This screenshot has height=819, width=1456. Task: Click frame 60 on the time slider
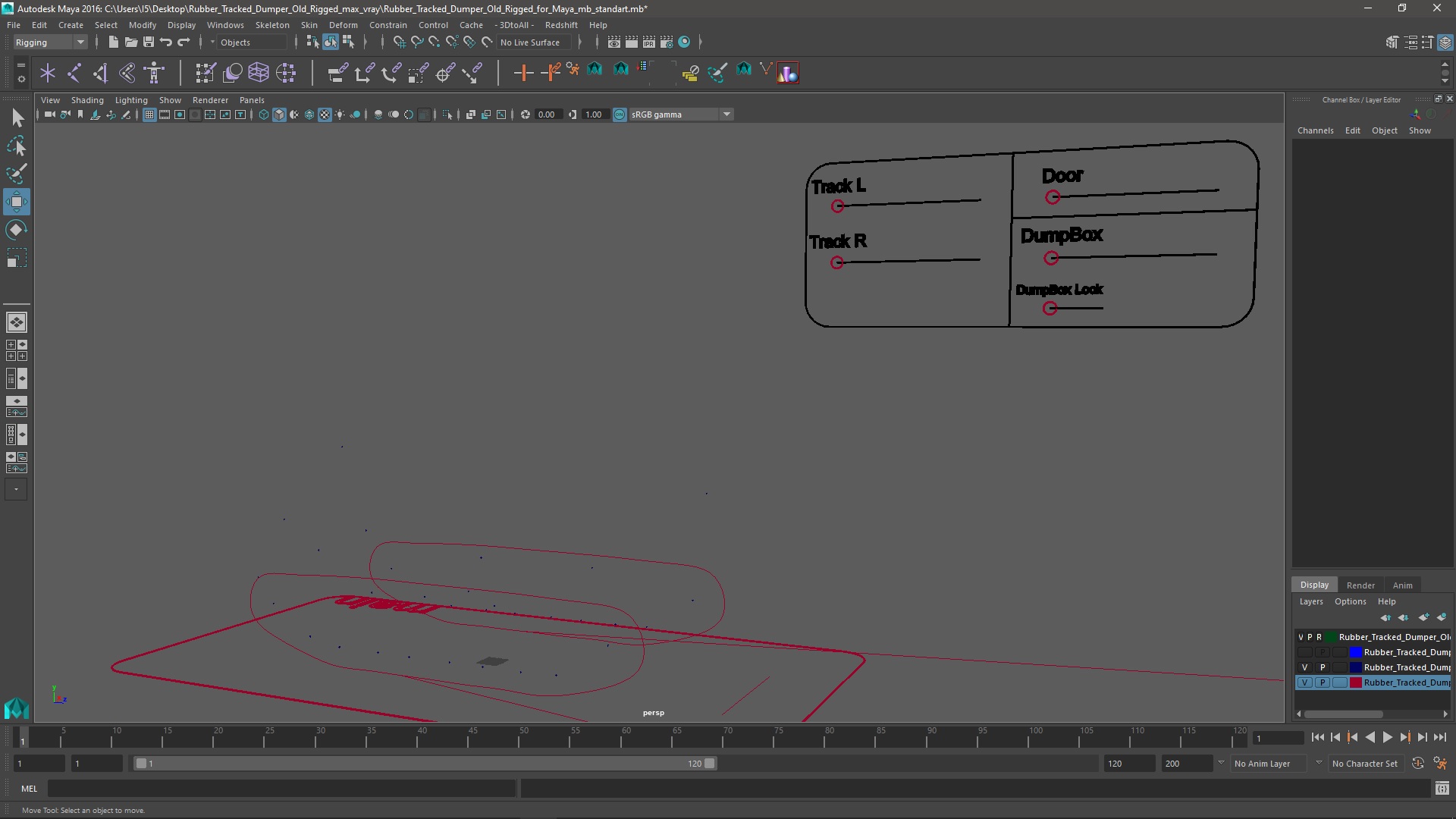coord(626,737)
